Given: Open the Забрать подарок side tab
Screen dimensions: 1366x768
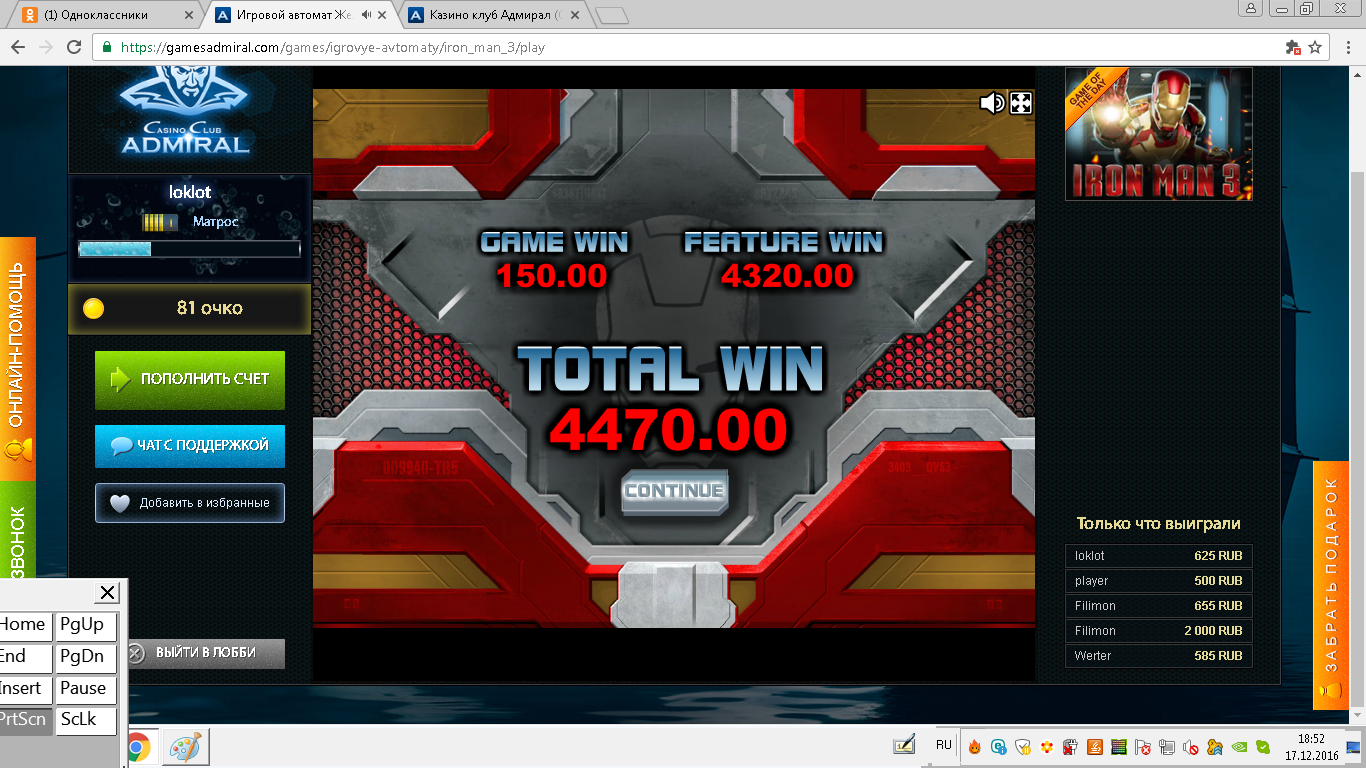Looking at the screenshot, I should [x=1331, y=585].
